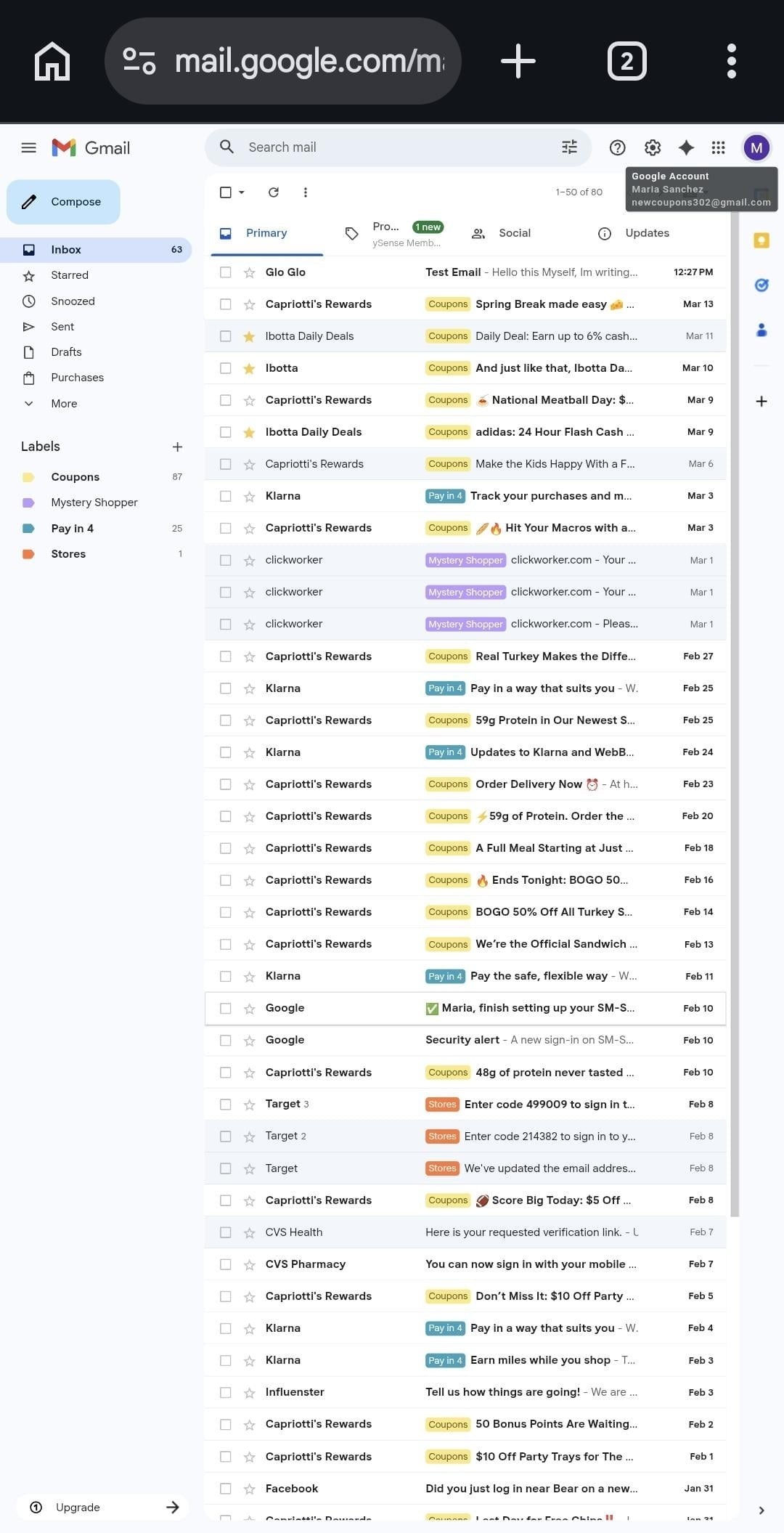Switch to the Primary tab
Viewport: 784px width, 1533px height.
(266, 233)
